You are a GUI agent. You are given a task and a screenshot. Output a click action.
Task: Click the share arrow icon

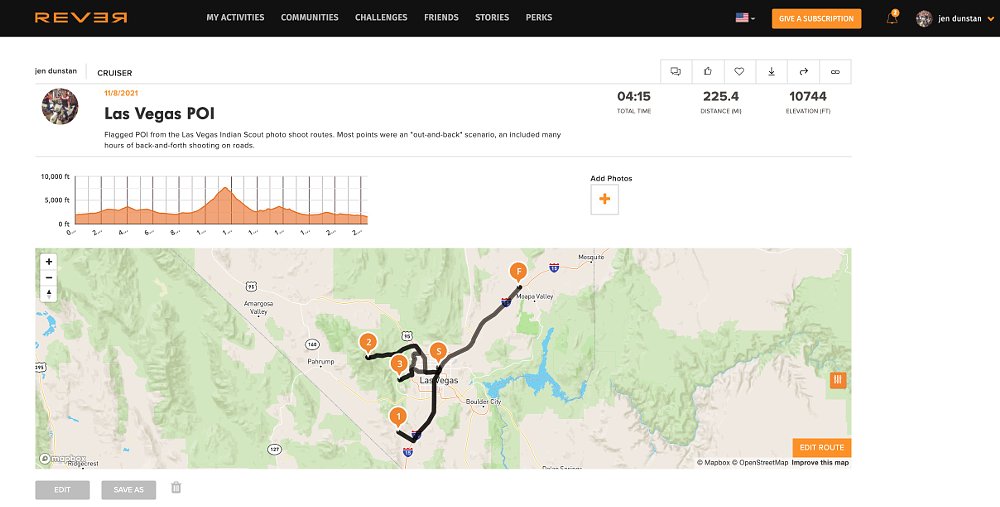tap(803, 72)
